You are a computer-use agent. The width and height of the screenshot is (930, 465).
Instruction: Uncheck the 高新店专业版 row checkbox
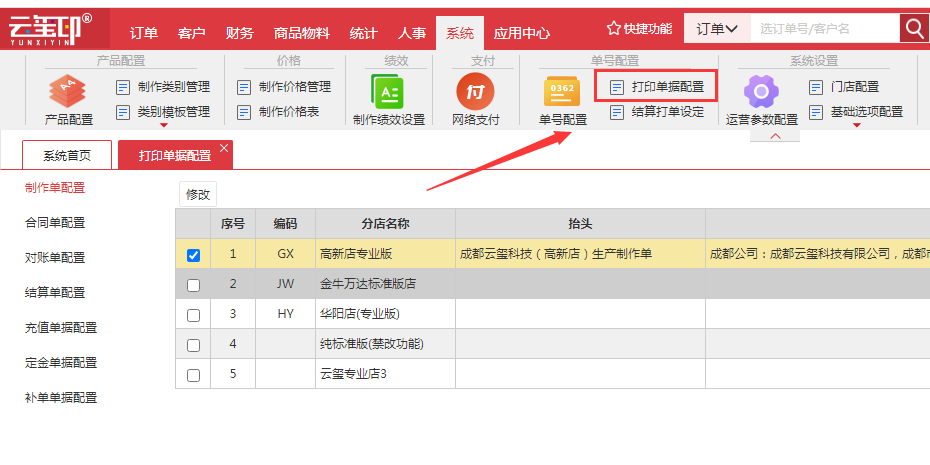194,255
